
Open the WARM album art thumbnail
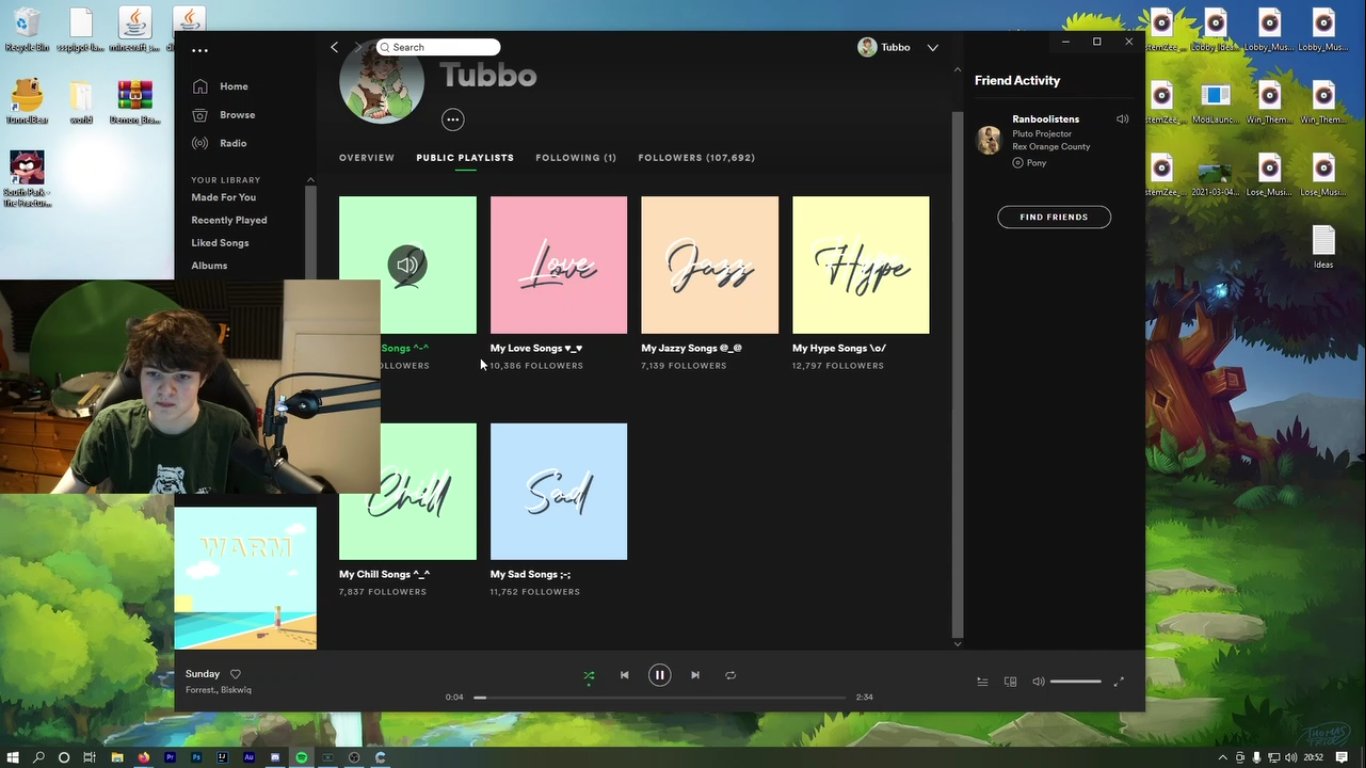245,578
